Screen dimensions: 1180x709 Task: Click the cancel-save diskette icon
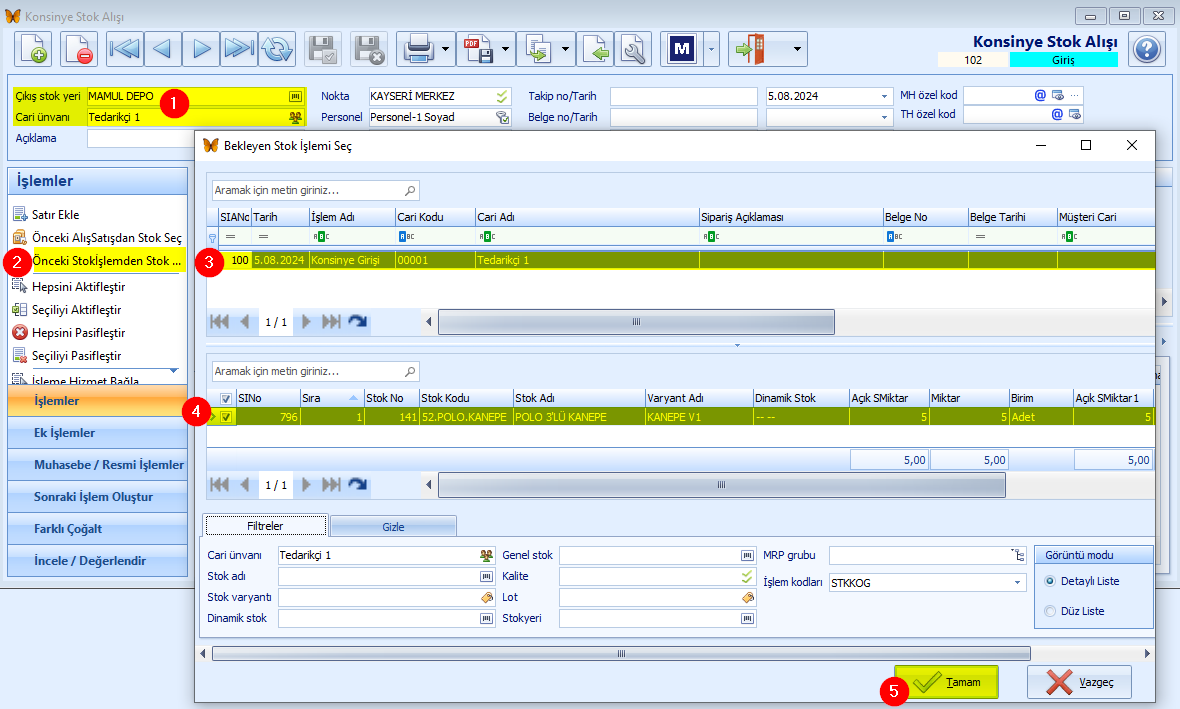(x=369, y=50)
